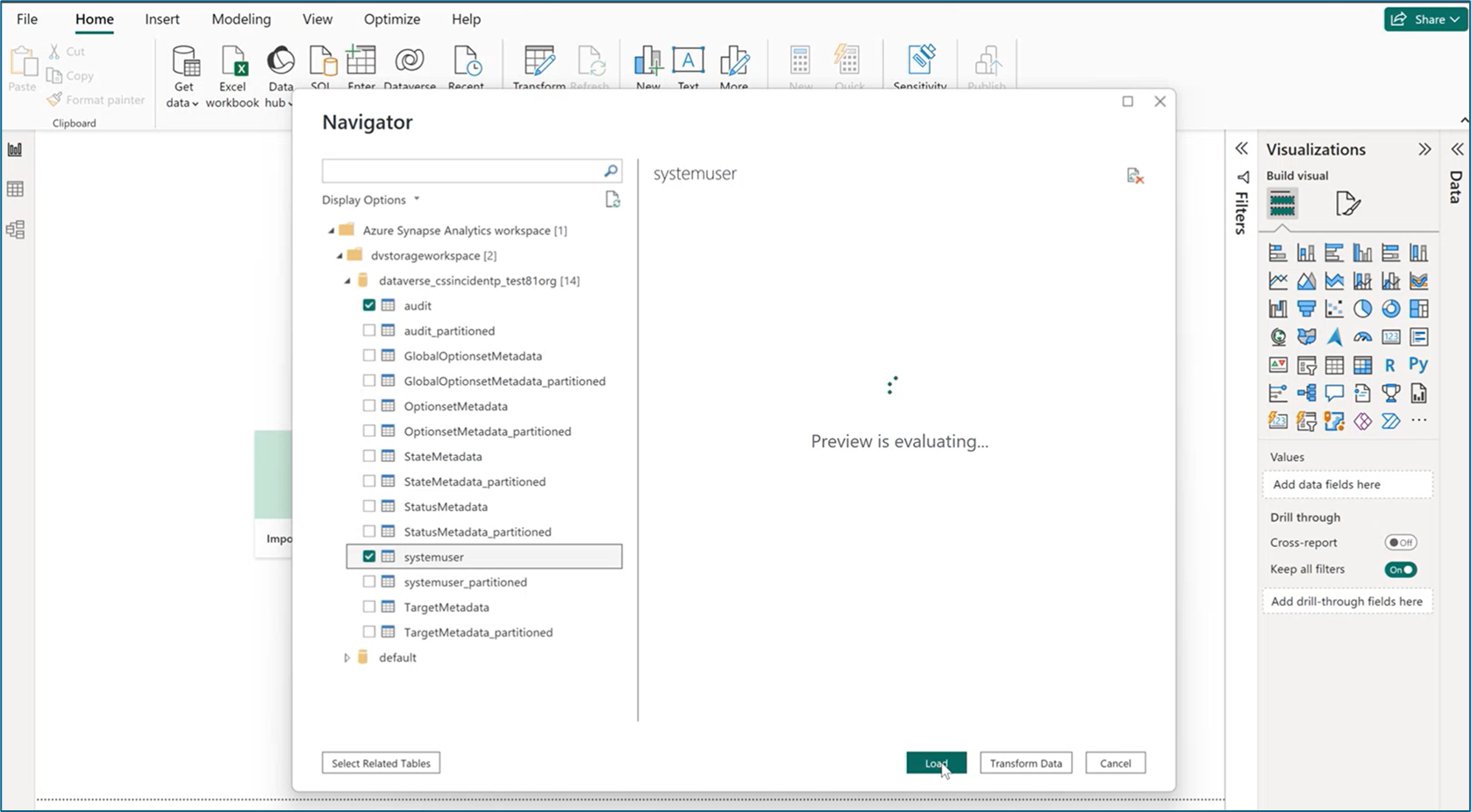
Task: Select the Build visual fields icon
Action: pos(1282,204)
